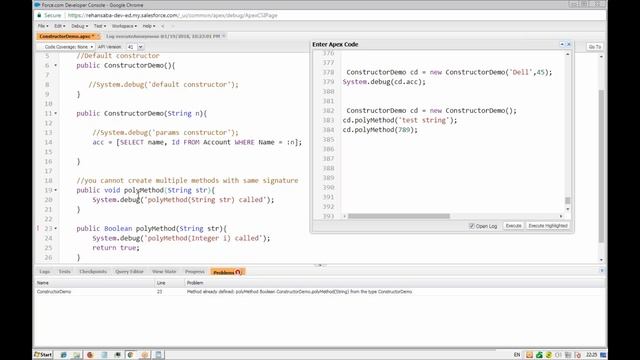Click the Apex dialog scroll down arrow
This screenshot has height=360, width=640.
[567, 209]
